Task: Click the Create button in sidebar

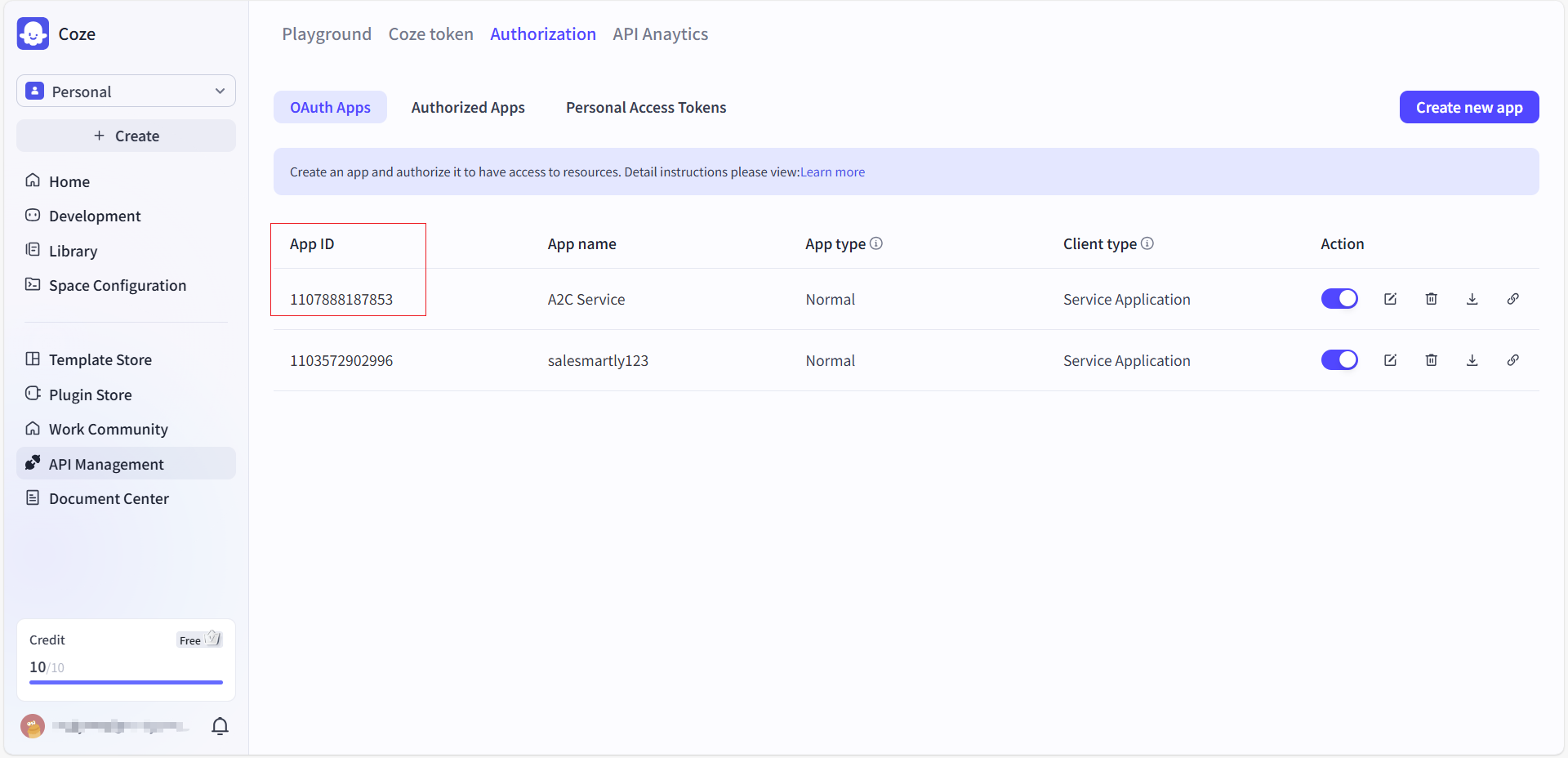Action: (126, 136)
